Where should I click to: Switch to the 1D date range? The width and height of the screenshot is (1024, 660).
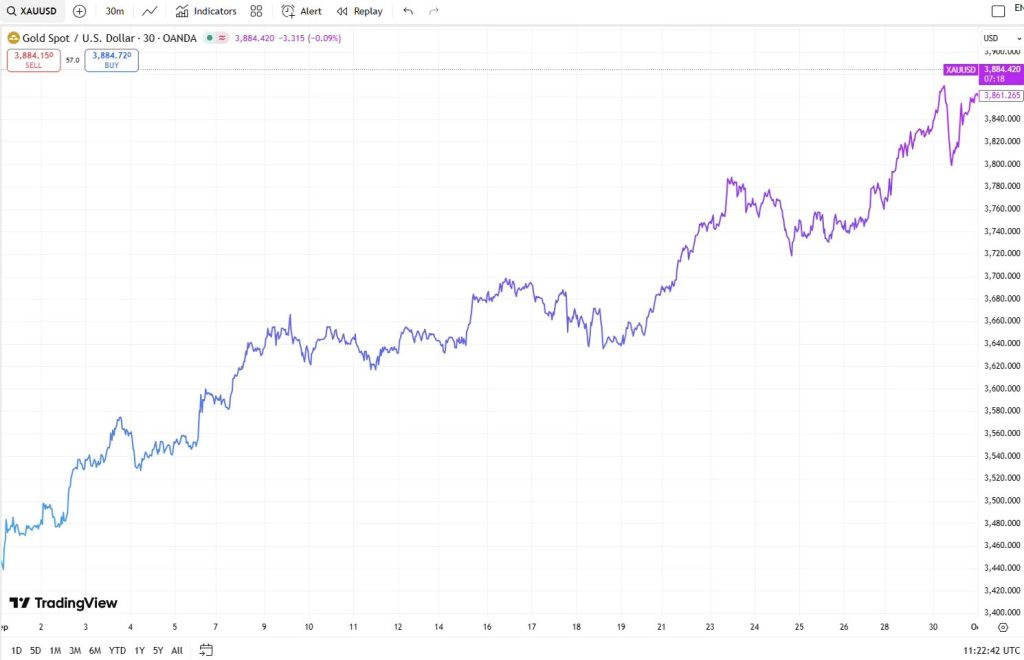pos(16,650)
